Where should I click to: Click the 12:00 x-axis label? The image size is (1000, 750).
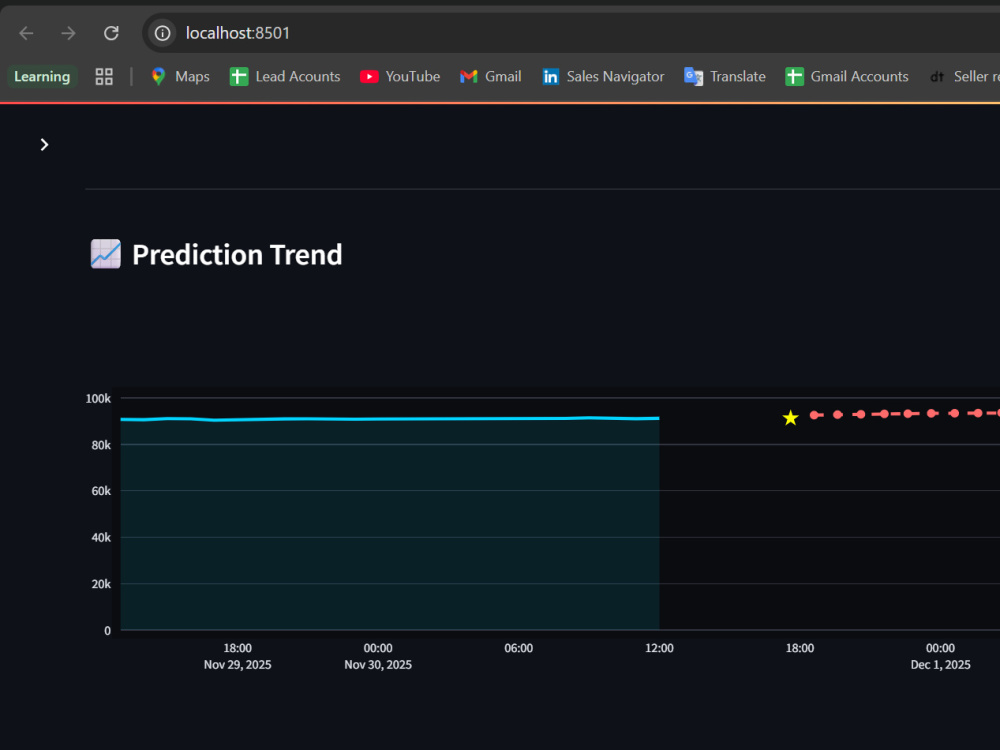point(659,648)
